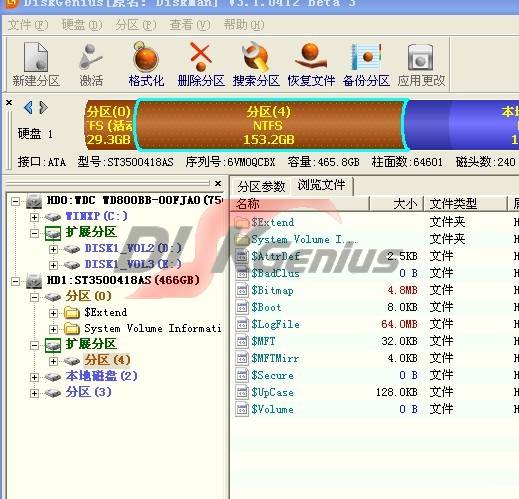Select partition 分区(4) NTFS bar segment
519x499 pixels.
[x=270, y=125]
